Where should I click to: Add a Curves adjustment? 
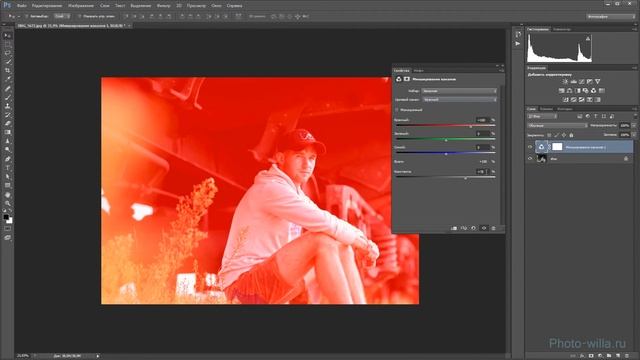pyautogui.click(x=582, y=82)
